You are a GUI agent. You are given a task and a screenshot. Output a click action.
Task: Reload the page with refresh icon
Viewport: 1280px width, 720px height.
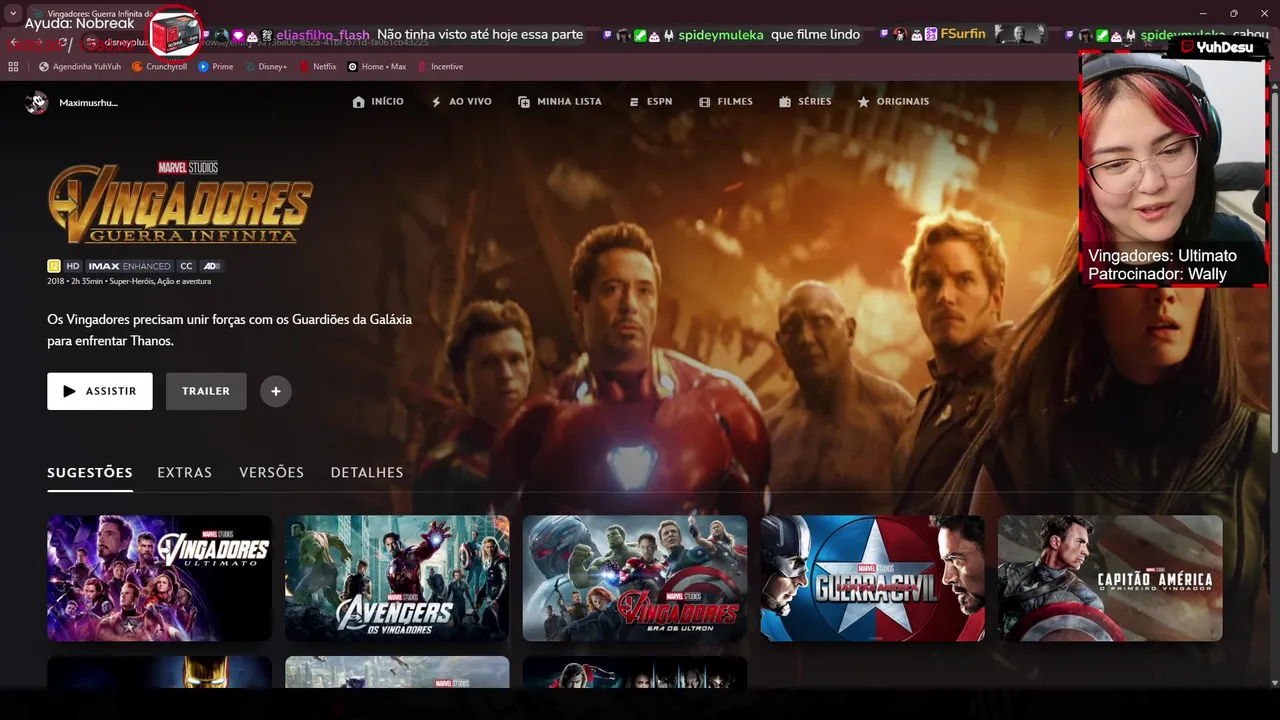coord(64,43)
